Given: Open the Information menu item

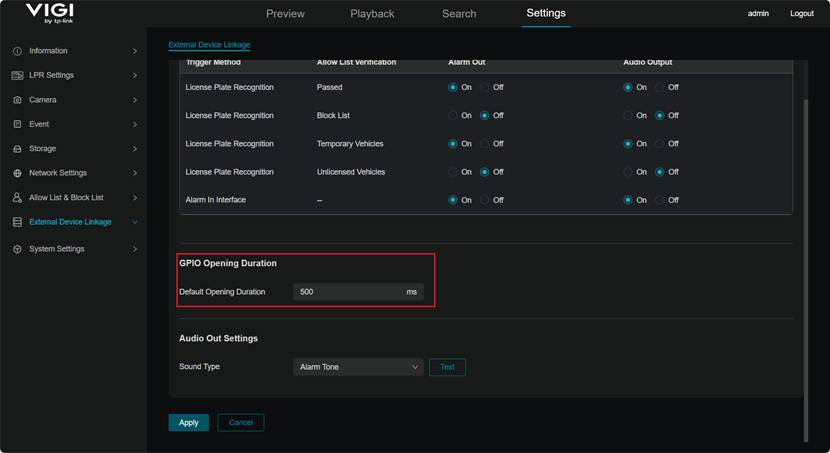Looking at the screenshot, I should [x=48, y=51].
